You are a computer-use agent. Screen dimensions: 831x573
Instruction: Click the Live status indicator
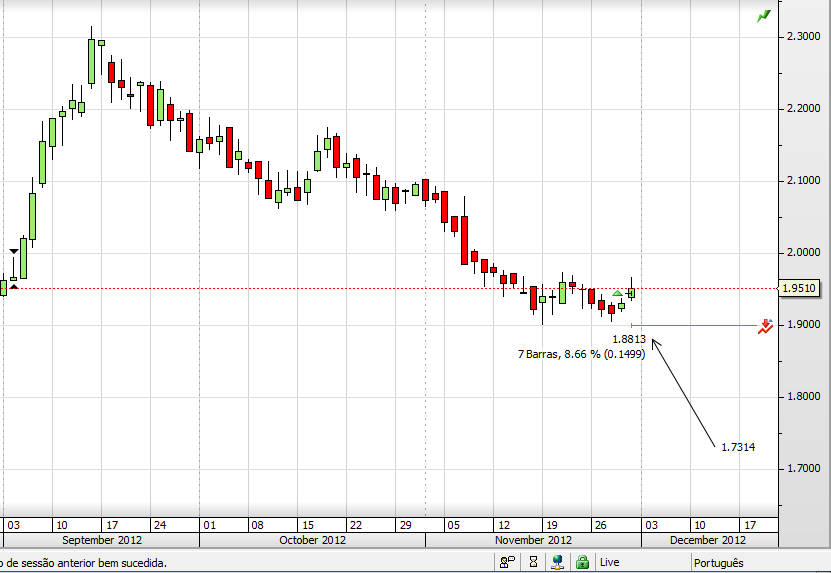click(x=609, y=562)
